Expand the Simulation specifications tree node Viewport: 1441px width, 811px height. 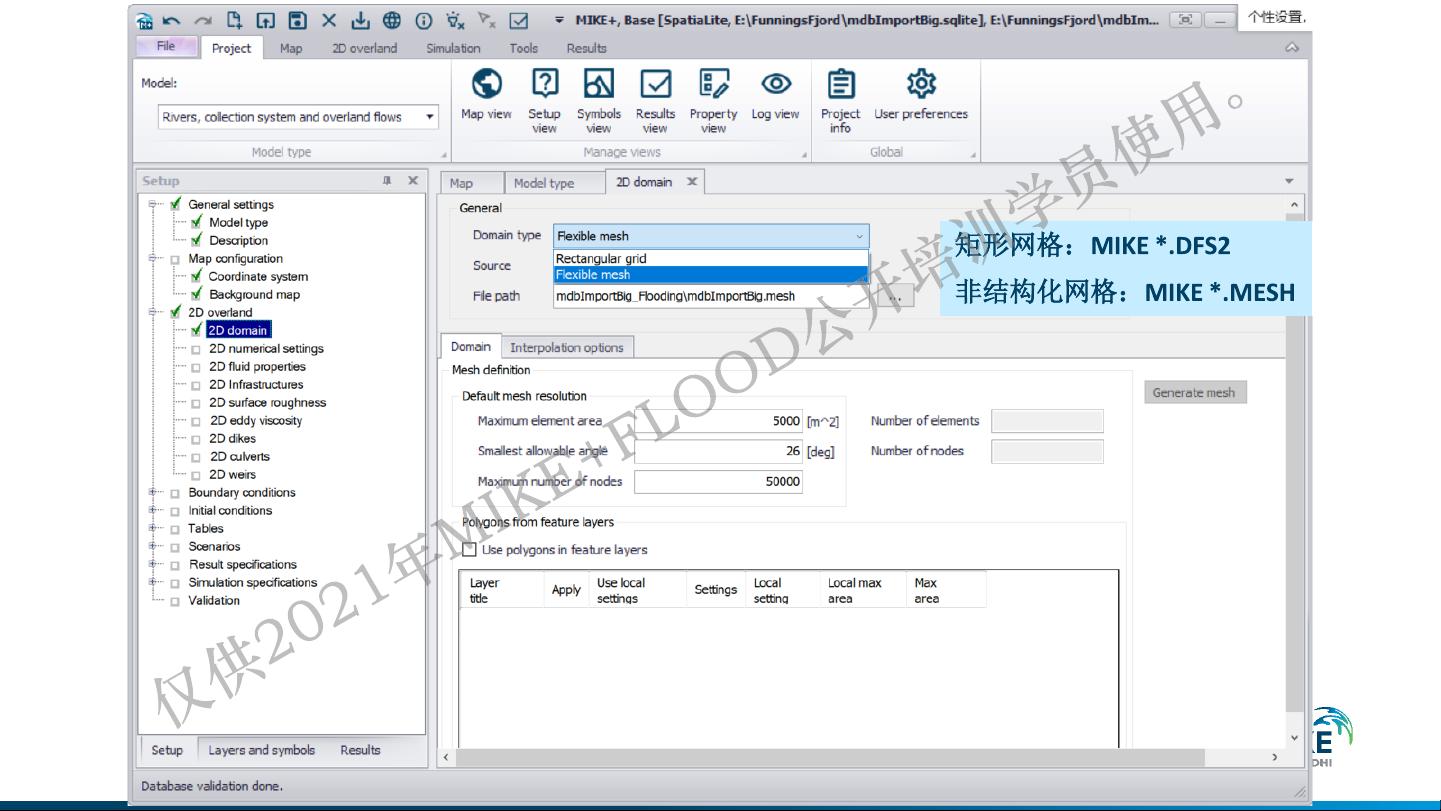tap(154, 582)
